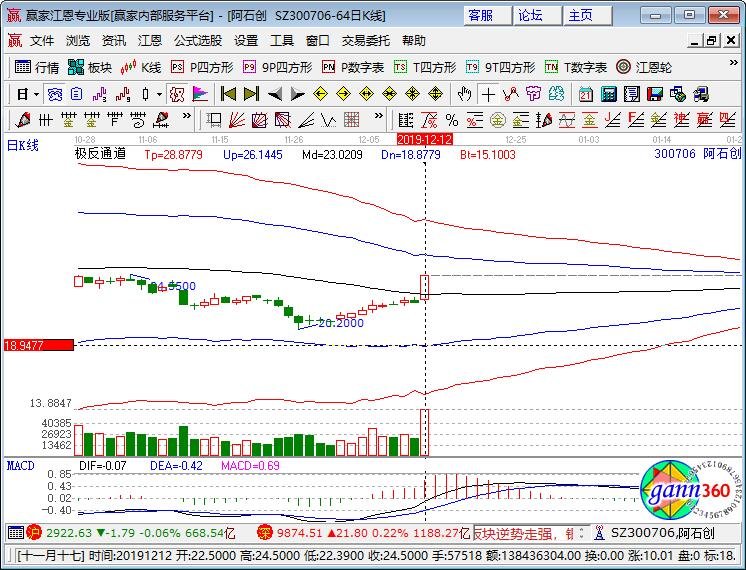This screenshot has height=570, width=746.
Task: Open the 公式选股 menu
Action: 197,41
